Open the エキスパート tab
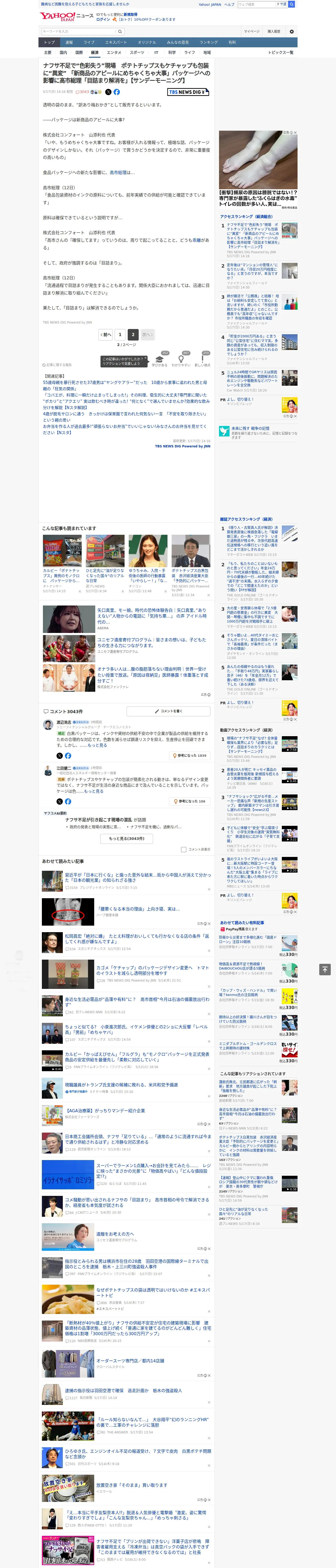Viewport: 336px width, 1568px height. (x=116, y=42)
